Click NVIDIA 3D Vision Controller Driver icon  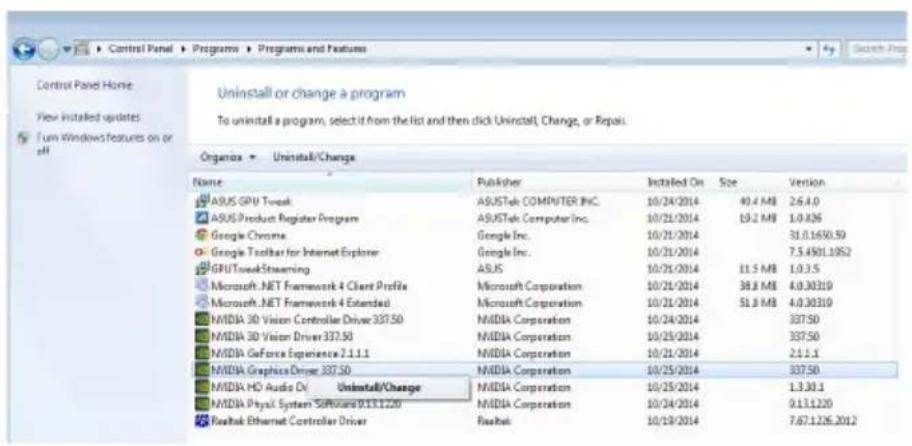coord(201,320)
